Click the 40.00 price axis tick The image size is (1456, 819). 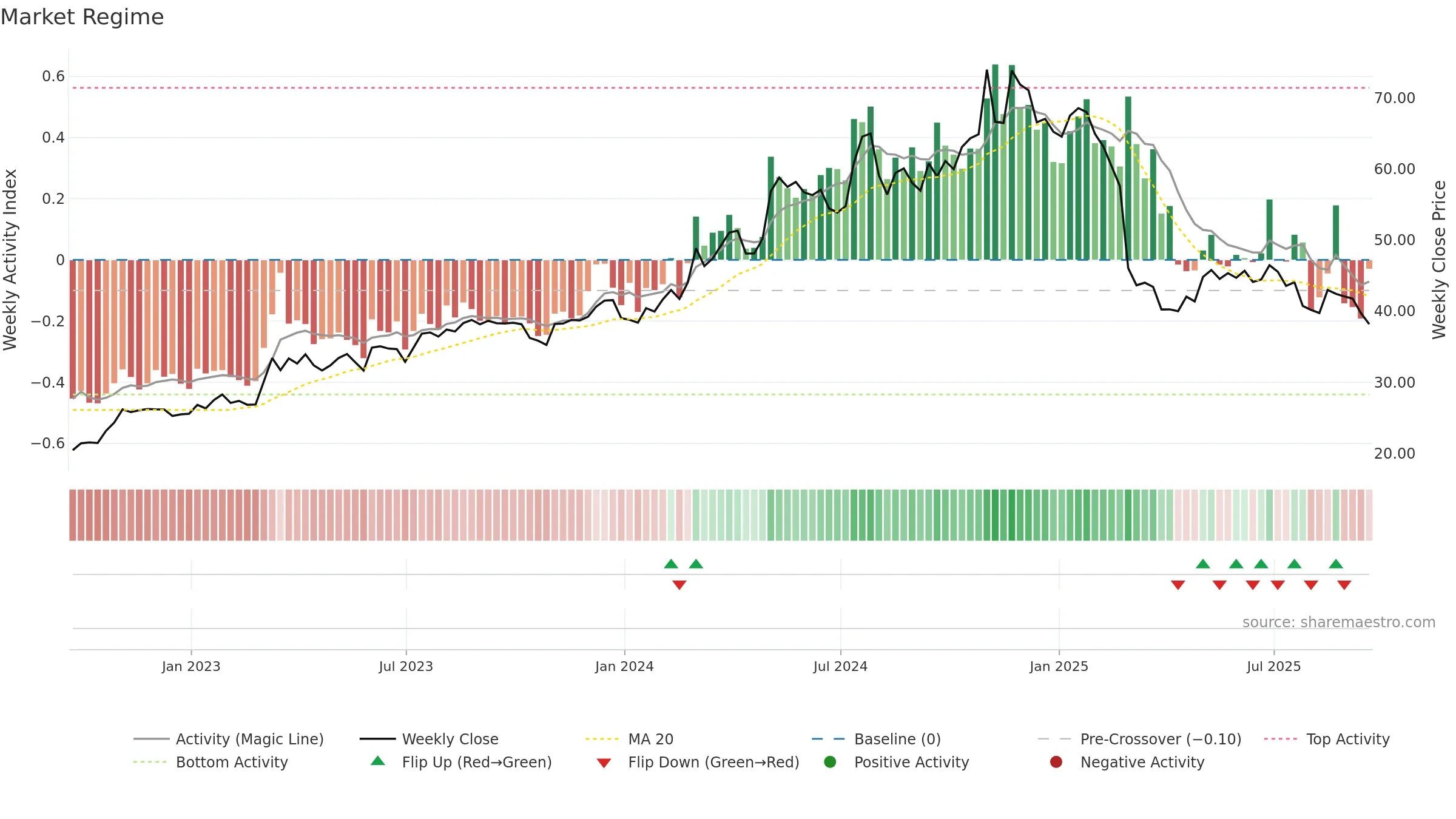pos(1394,311)
